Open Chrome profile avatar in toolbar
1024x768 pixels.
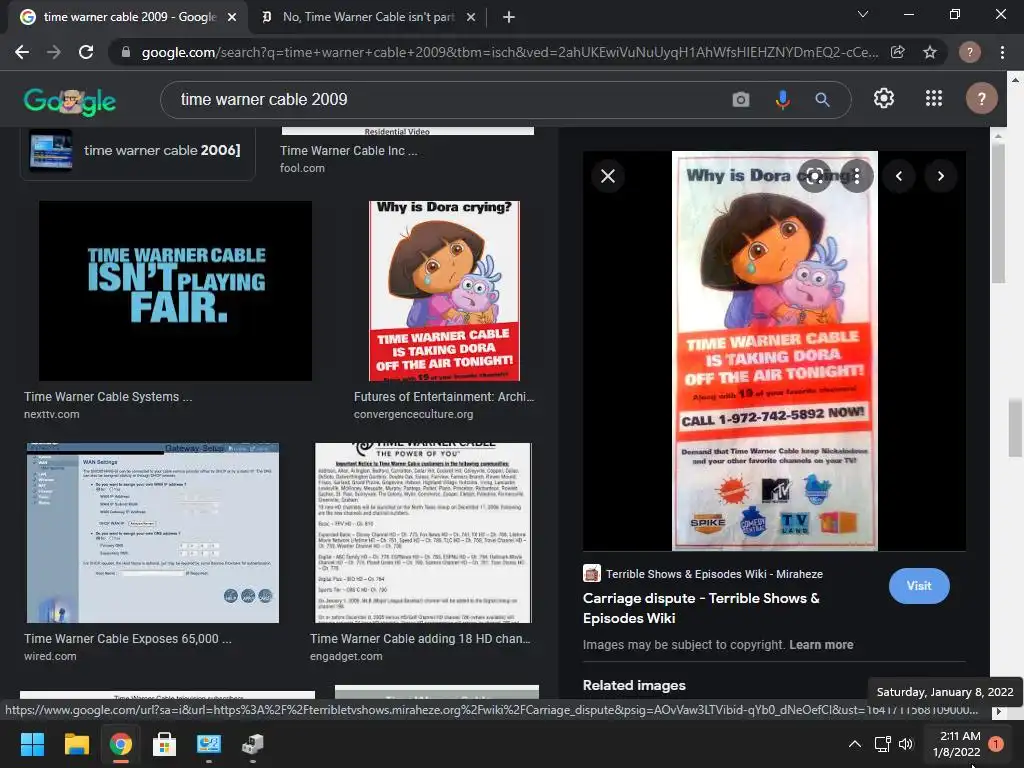[x=970, y=52]
